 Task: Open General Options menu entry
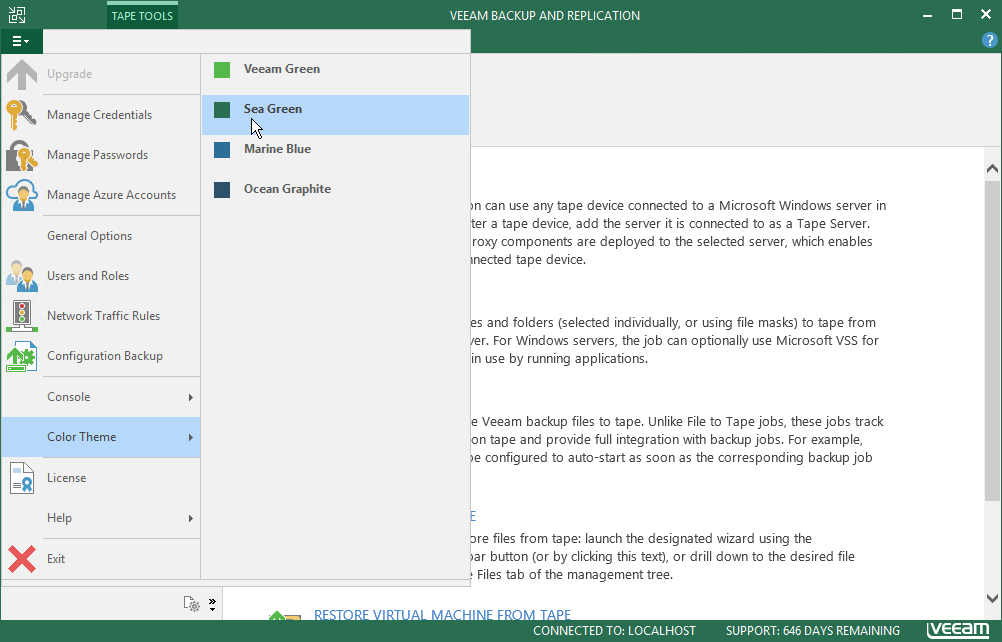[101, 236]
